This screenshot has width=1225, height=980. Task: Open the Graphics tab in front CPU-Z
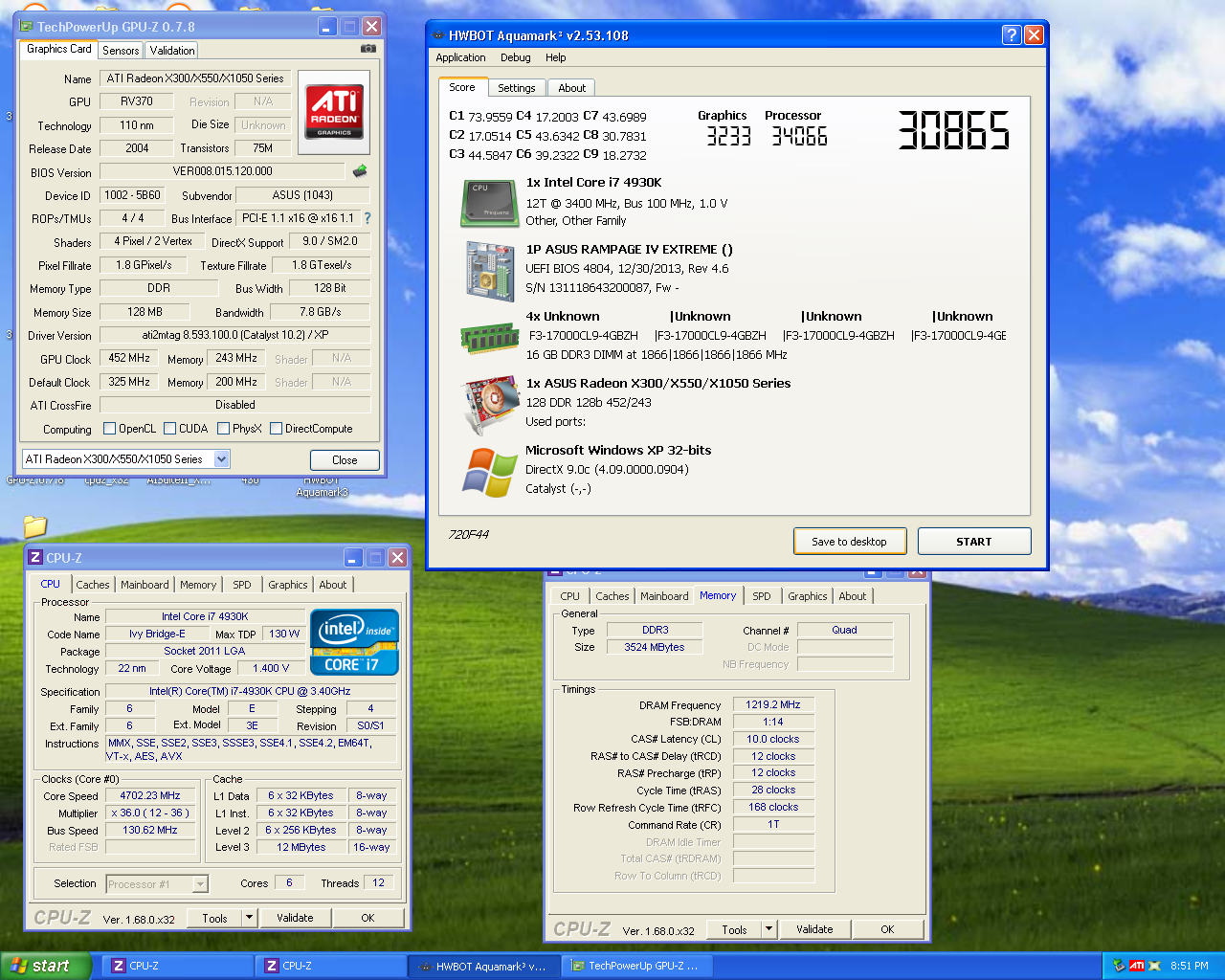(288, 585)
